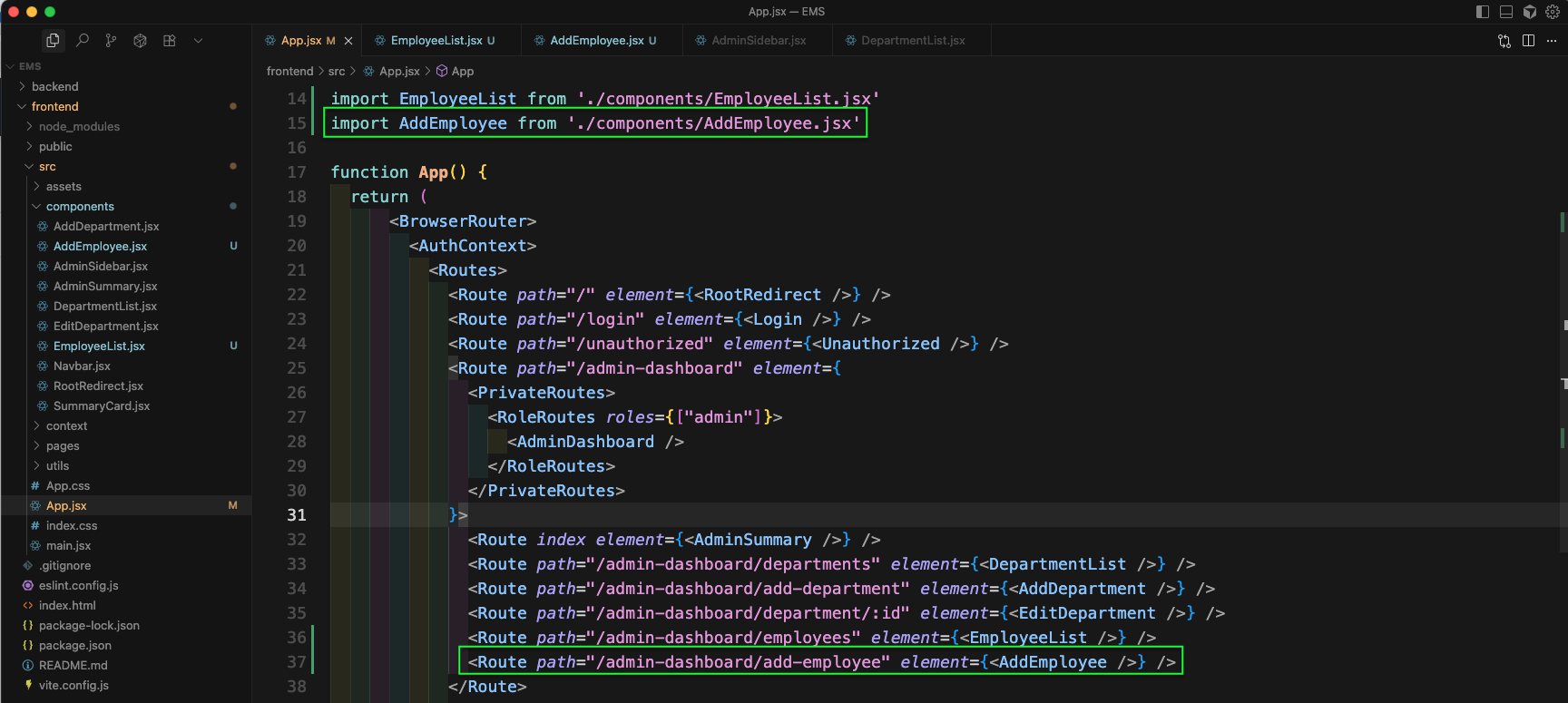Open package.json in the file tree
Viewport: 1568px width, 703px height.
pos(74,645)
